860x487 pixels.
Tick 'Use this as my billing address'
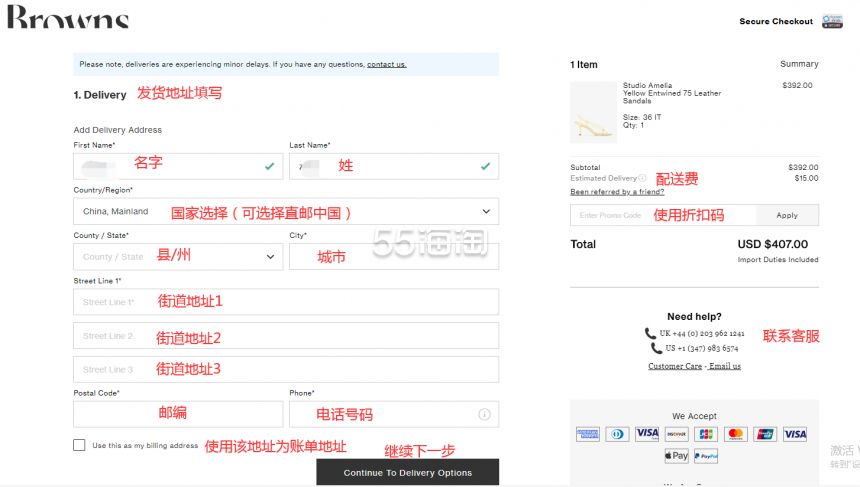click(79, 445)
